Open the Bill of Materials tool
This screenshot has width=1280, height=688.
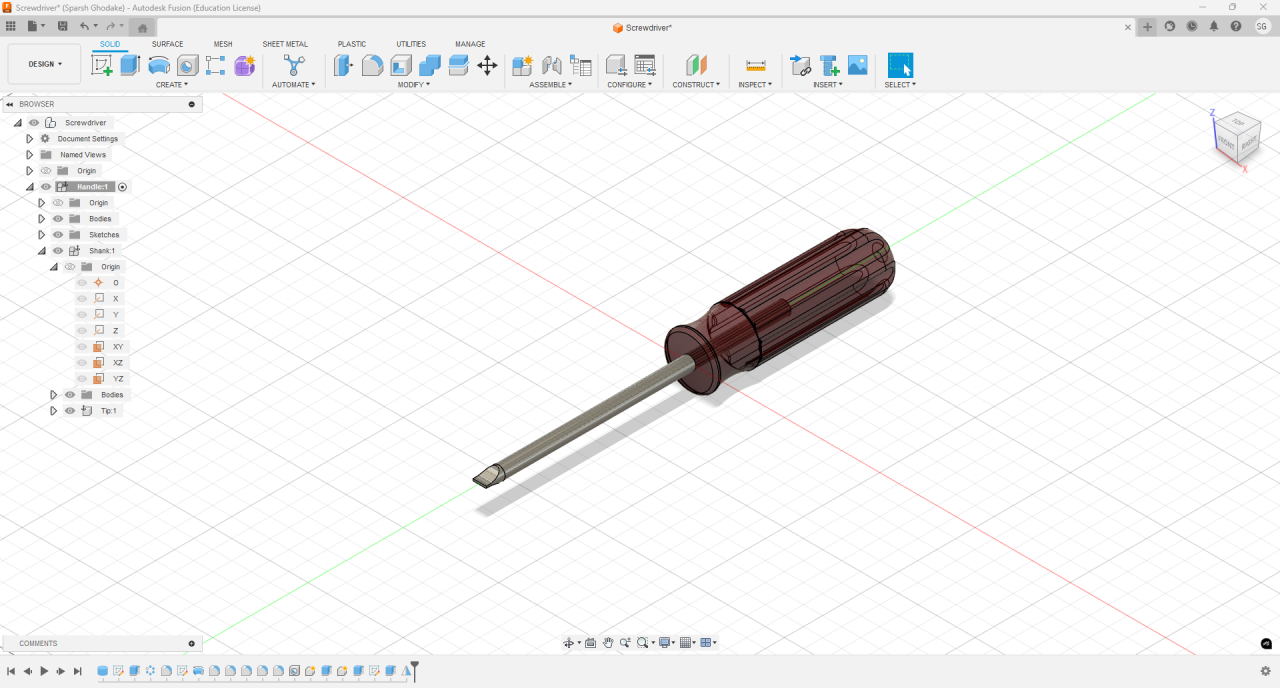pyautogui.click(x=581, y=65)
